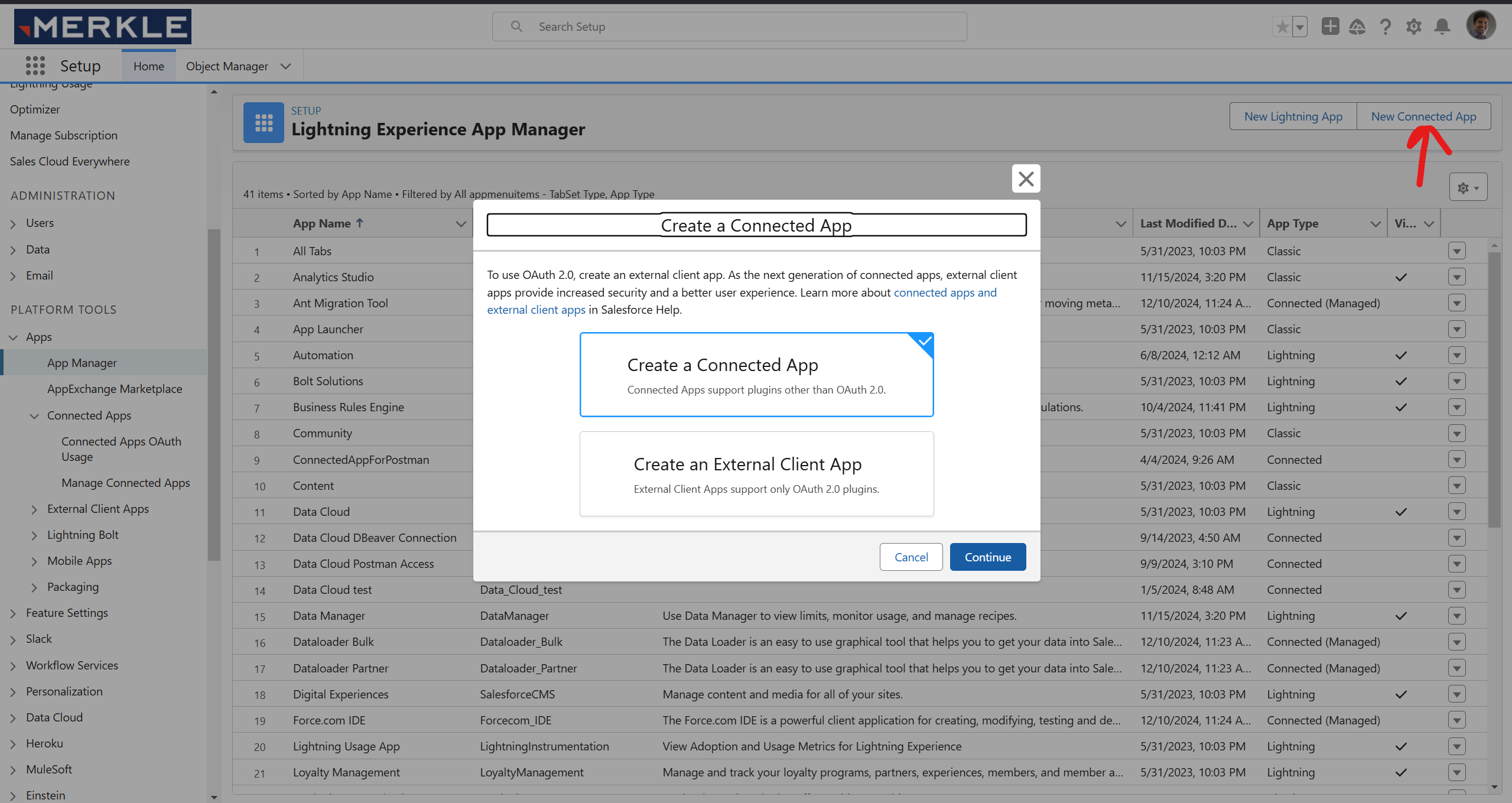Click the search magnifier icon
This screenshot has width=1512, height=803.
point(516,27)
